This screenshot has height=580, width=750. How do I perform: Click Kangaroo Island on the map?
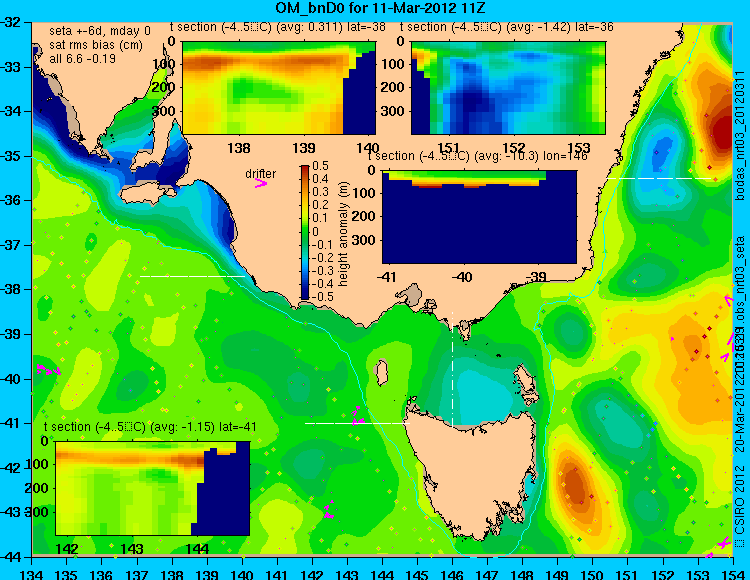[149, 193]
